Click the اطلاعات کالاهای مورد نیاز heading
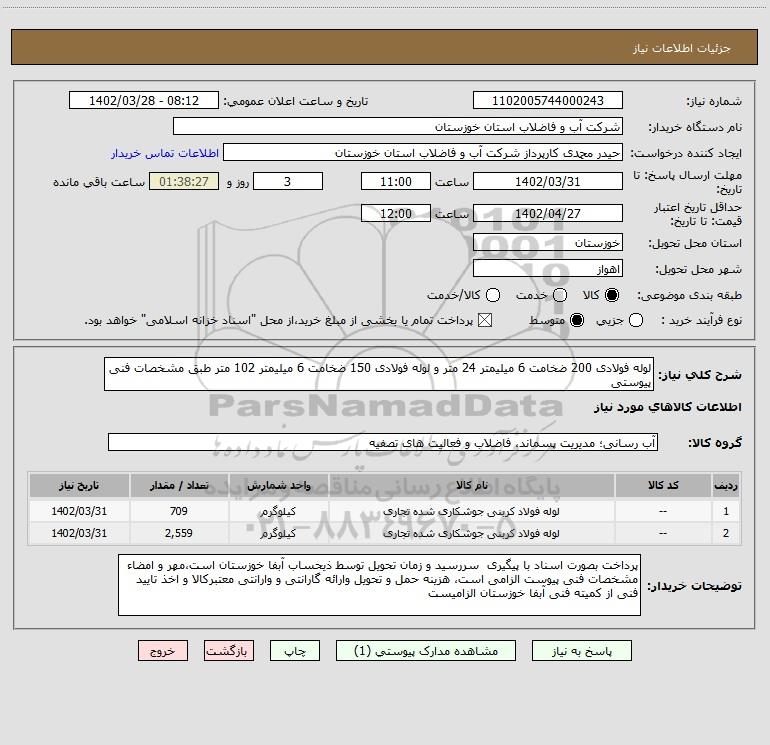The width and height of the screenshot is (770, 745). click(668, 407)
